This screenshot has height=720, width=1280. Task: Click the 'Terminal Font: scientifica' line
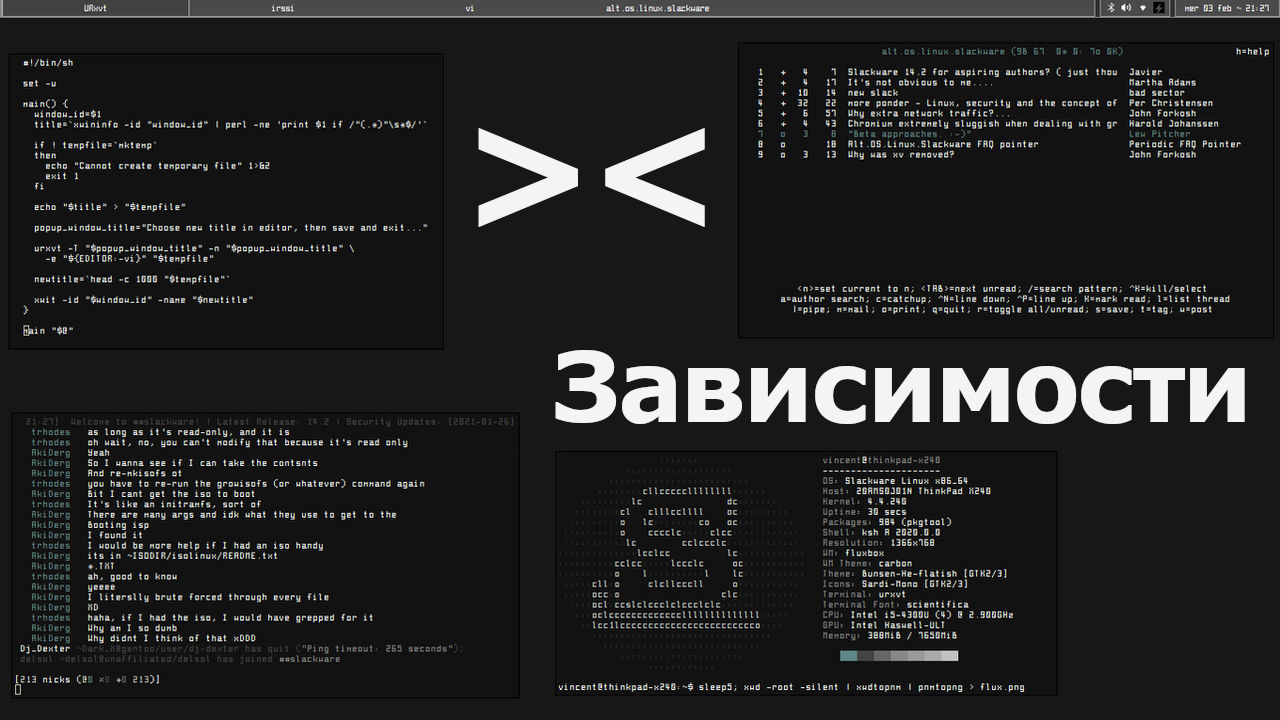[x=895, y=605]
